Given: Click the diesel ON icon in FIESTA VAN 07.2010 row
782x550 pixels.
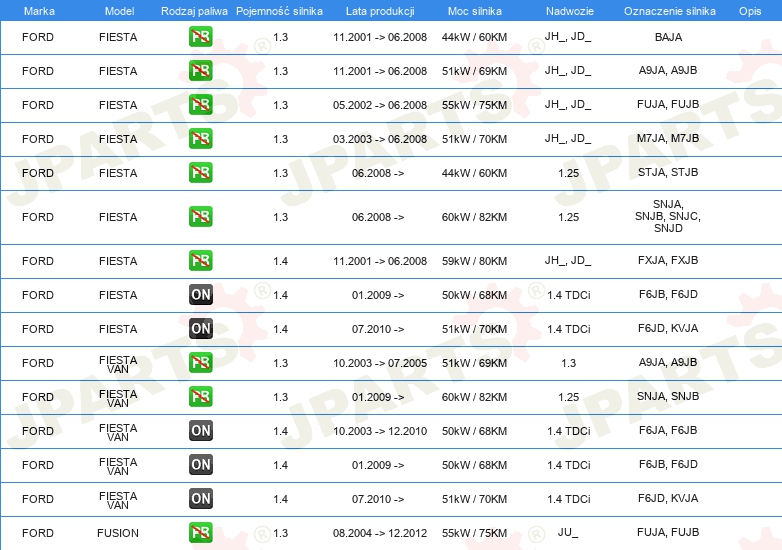Looking at the screenshot, I should tap(200, 498).
